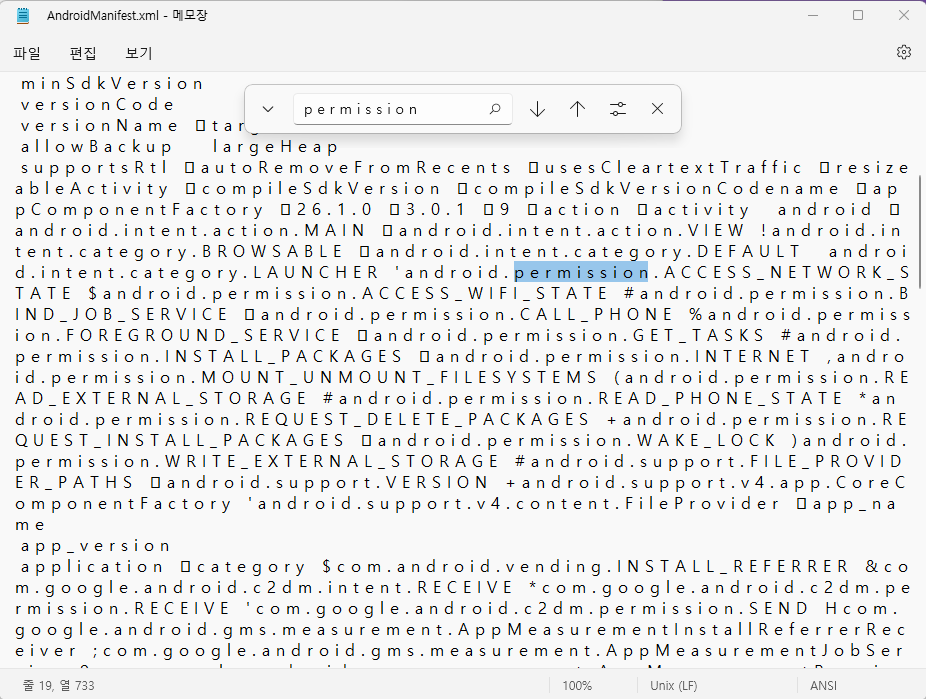Click the ANSI encoding indicator
This screenshot has height=699, width=926.
click(823, 685)
